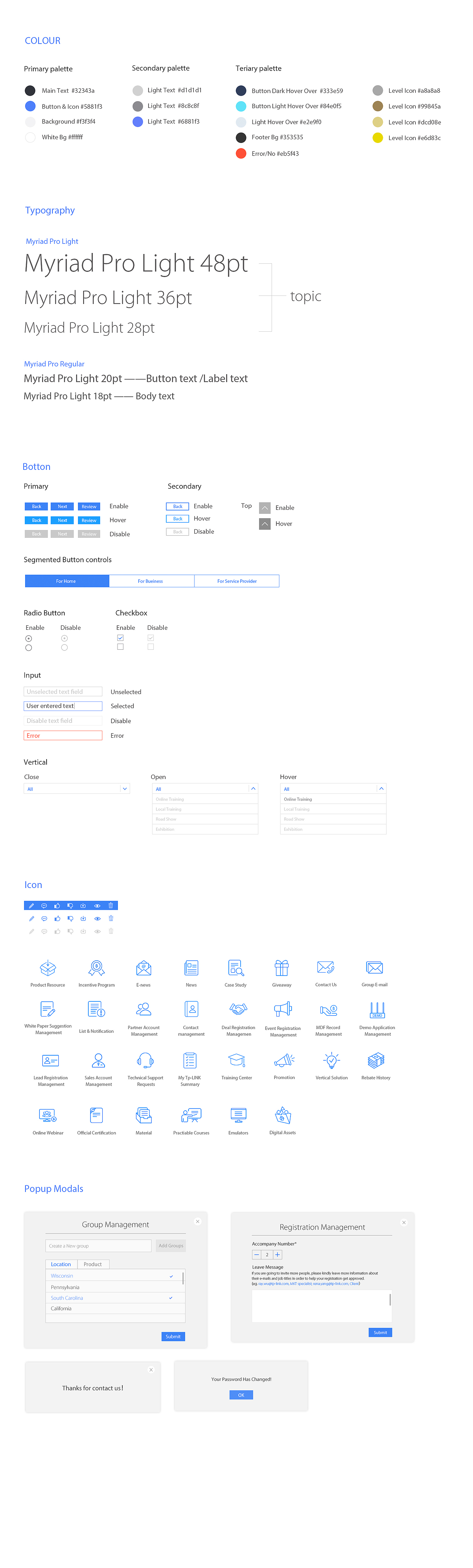Expand the closed All dropdown
Image resolution: width=473 pixels, height=1568 pixels.
(x=77, y=788)
